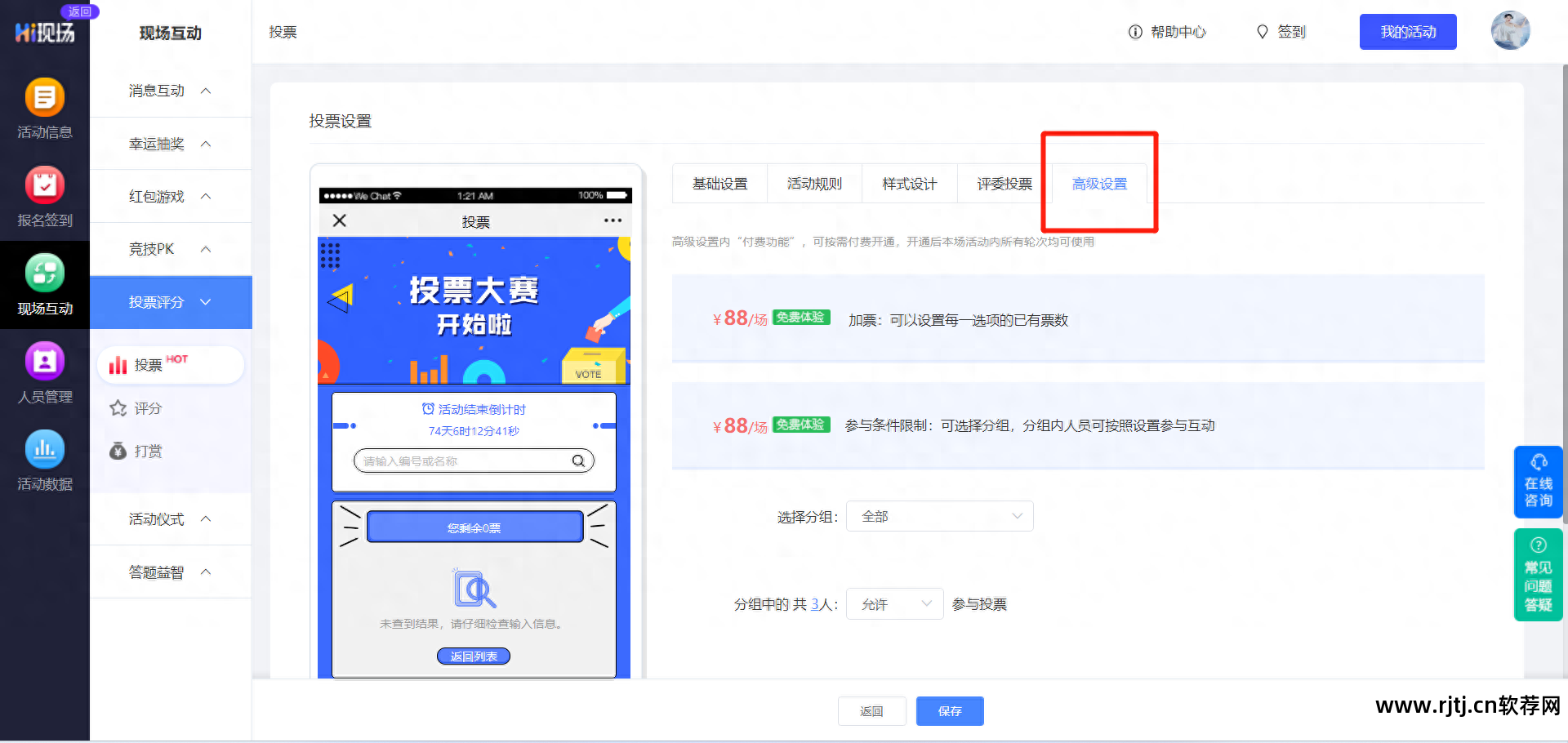Open the 选择分组 dropdown showing 全部
Image resolution: width=1568 pixels, height=743 pixels.
(x=939, y=516)
